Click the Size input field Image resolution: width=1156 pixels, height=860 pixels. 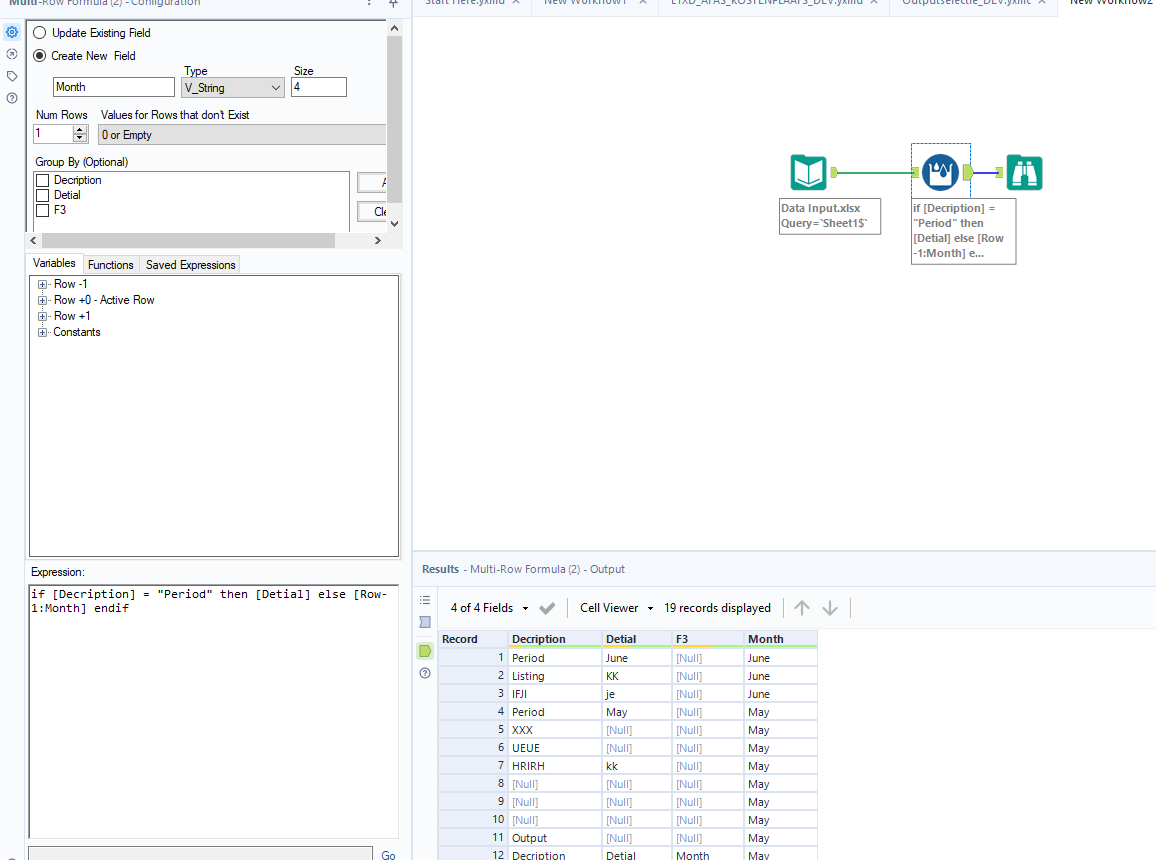coord(318,88)
